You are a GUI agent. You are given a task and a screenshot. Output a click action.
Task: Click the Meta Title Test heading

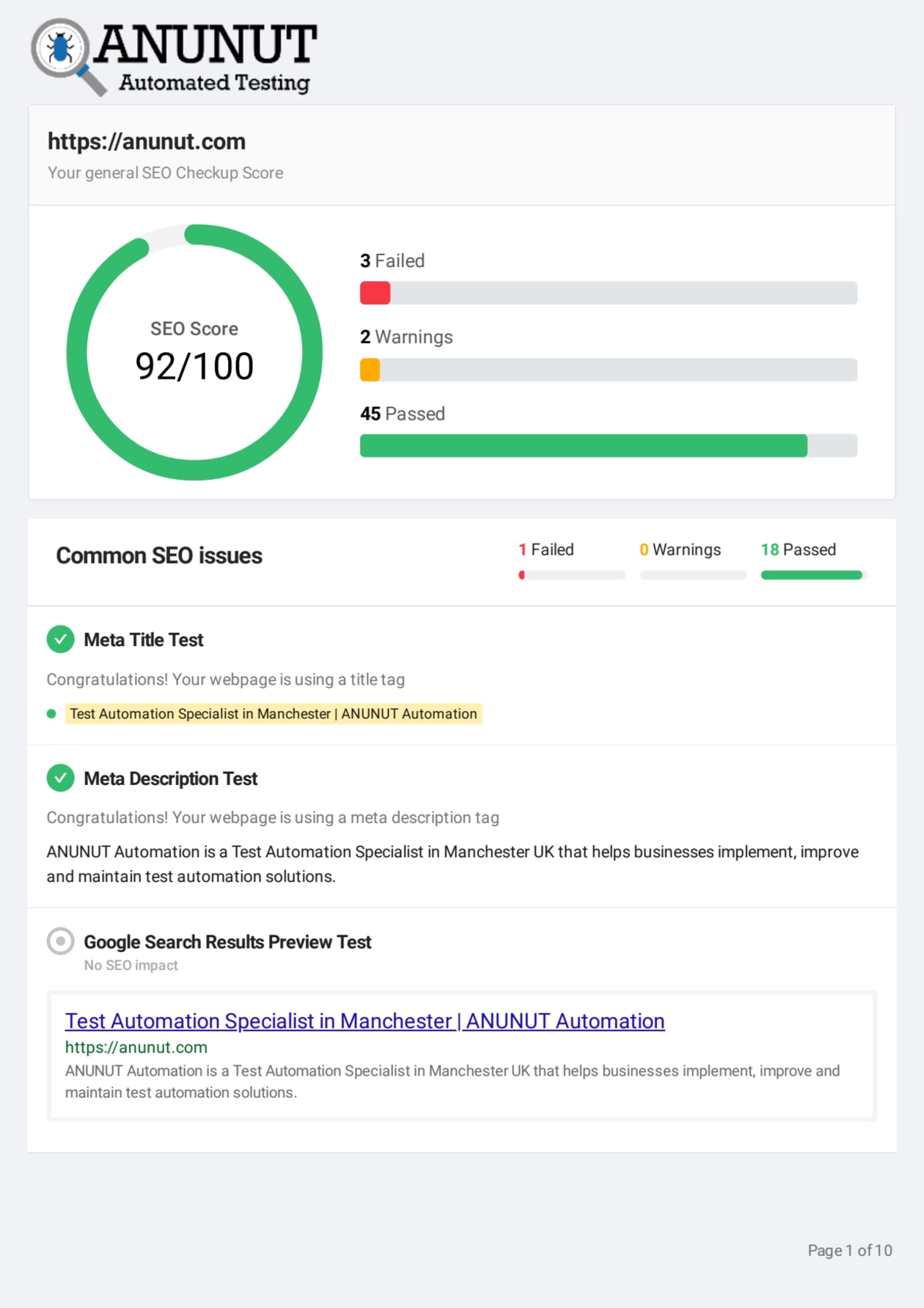coord(144,640)
